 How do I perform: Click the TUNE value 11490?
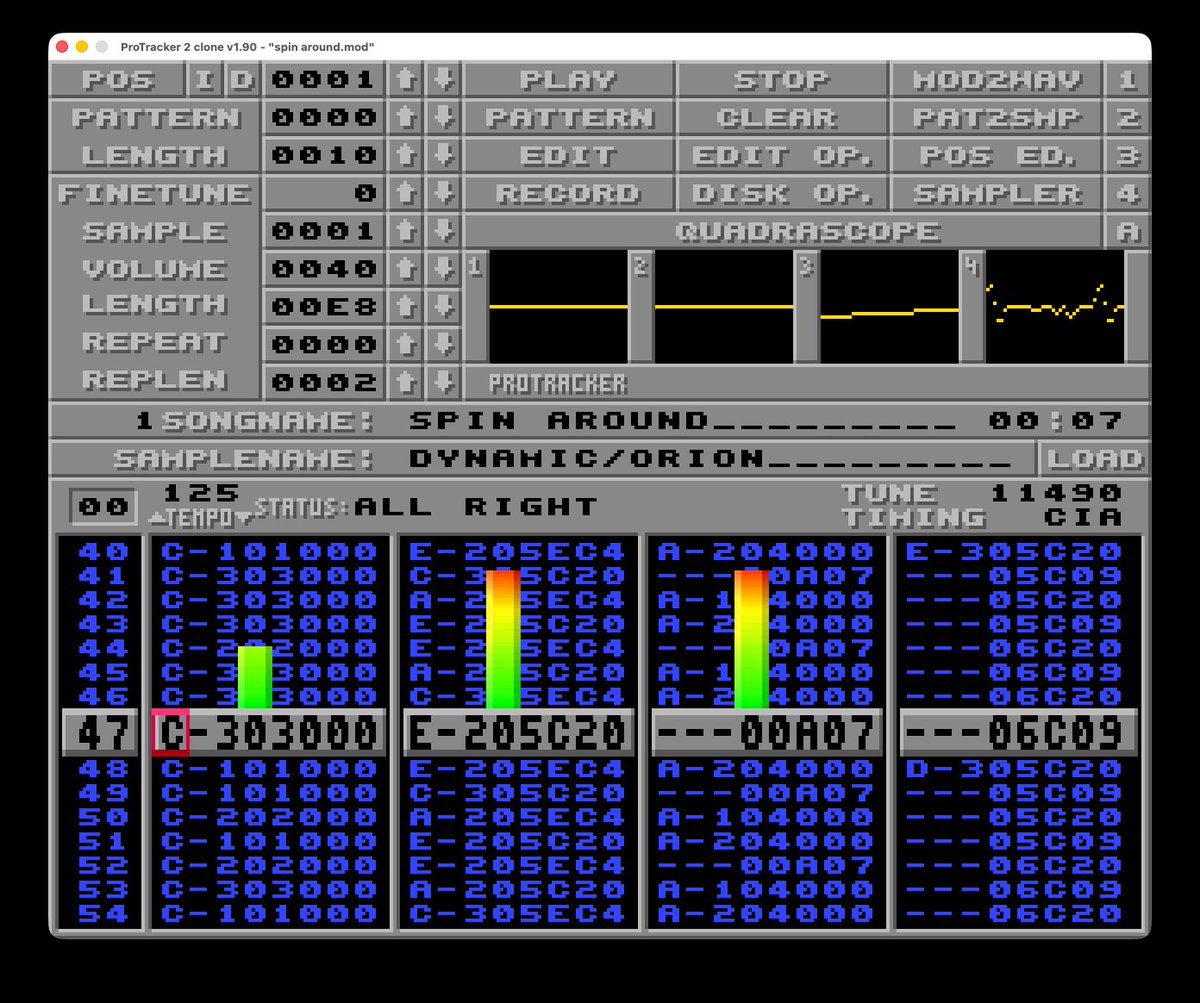1056,493
